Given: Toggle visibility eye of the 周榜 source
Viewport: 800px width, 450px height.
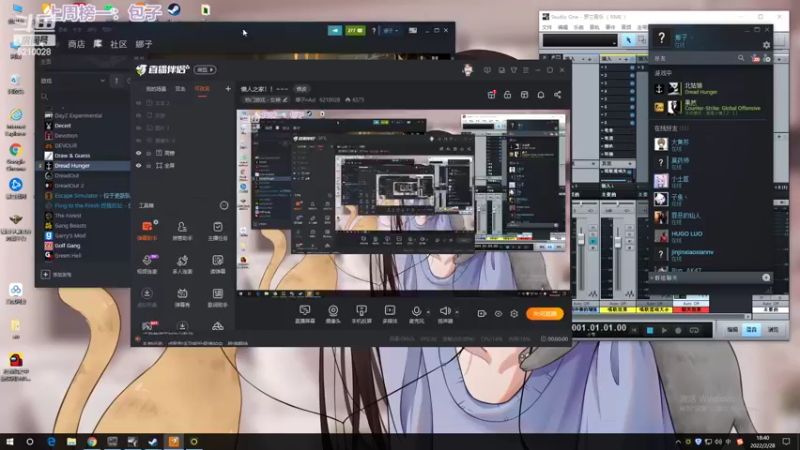Looking at the screenshot, I should pos(138,153).
